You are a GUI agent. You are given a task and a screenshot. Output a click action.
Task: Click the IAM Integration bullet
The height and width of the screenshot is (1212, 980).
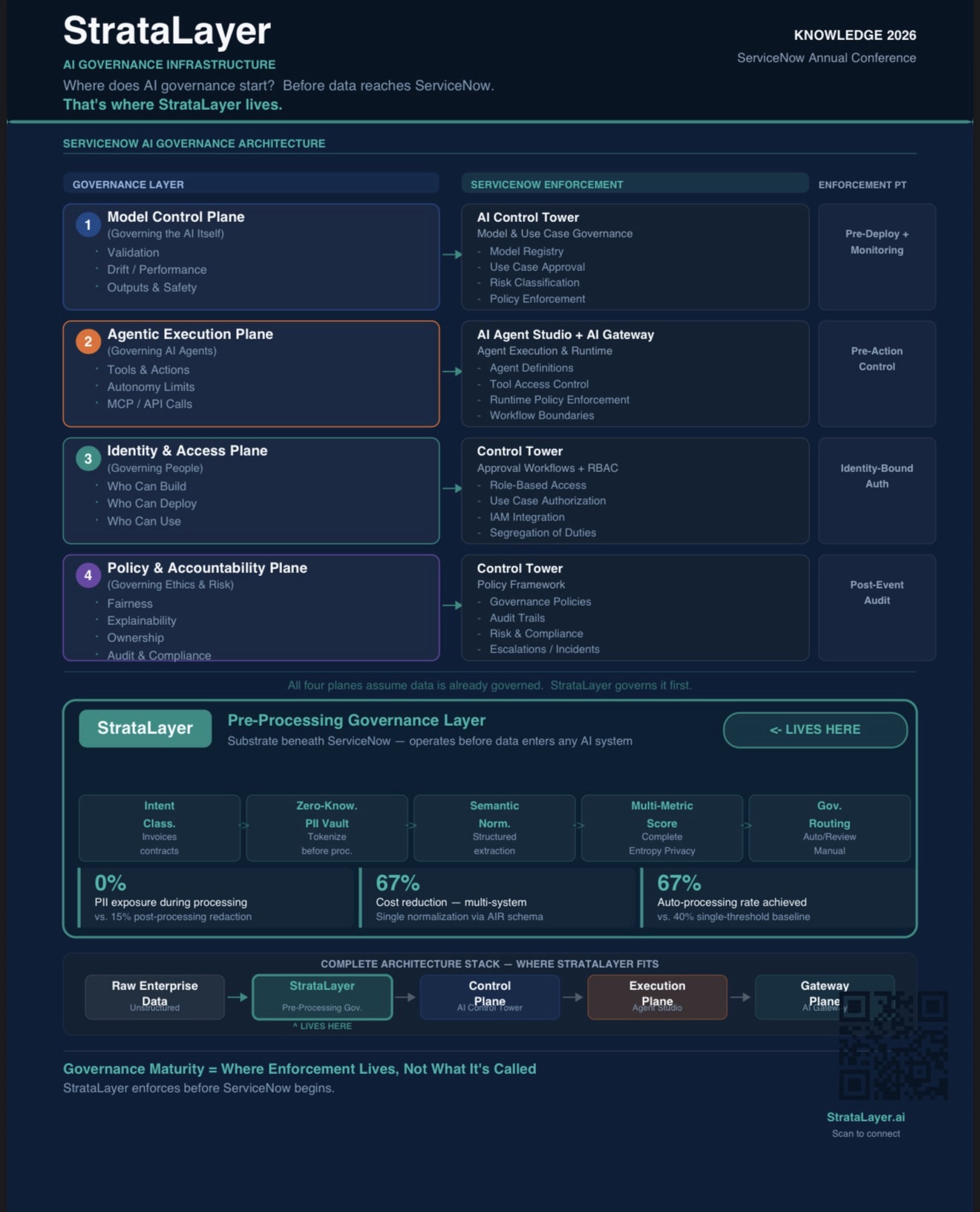[x=527, y=517]
